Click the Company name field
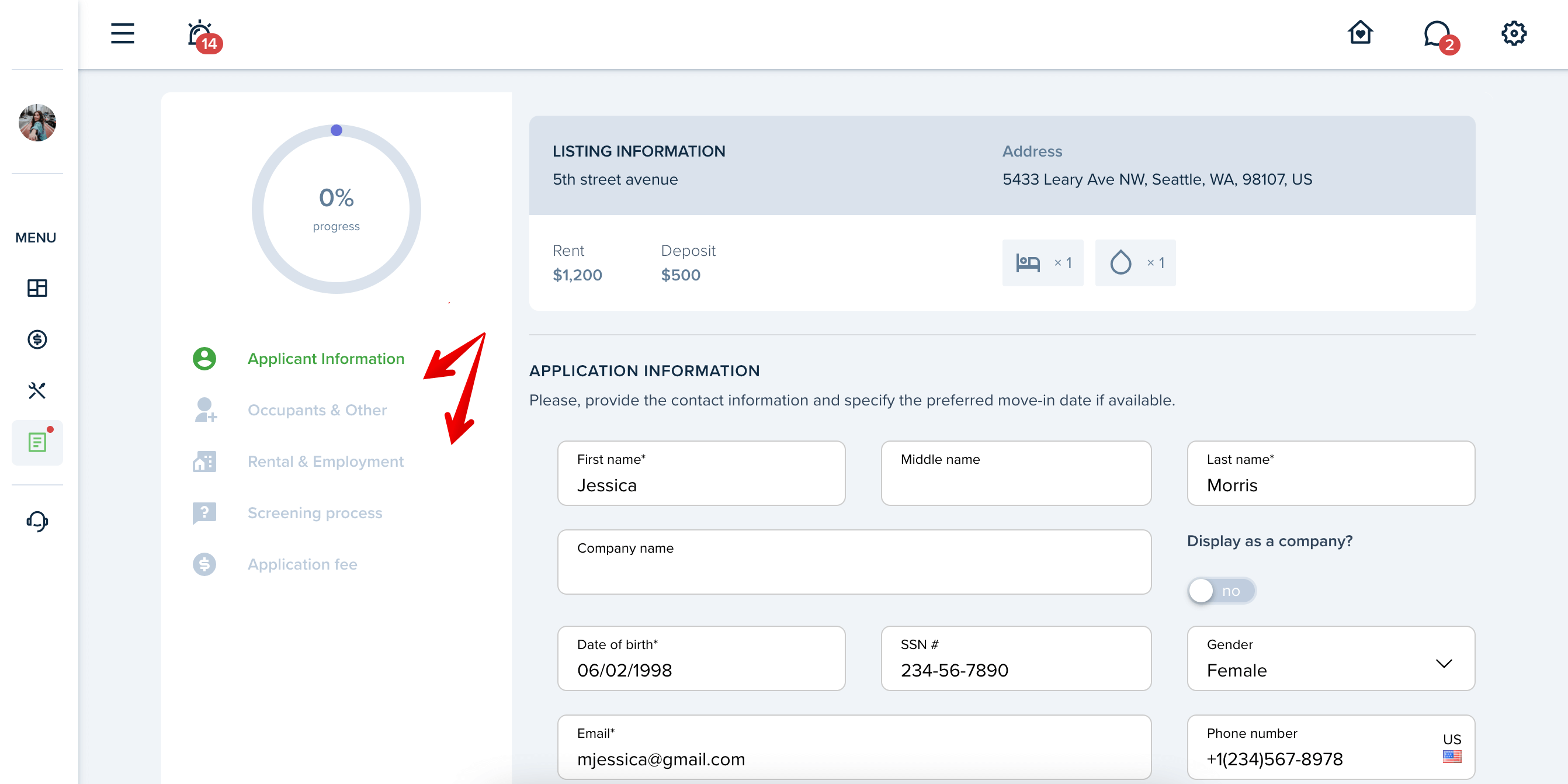The height and width of the screenshot is (784, 1568). [x=854, y=562]
